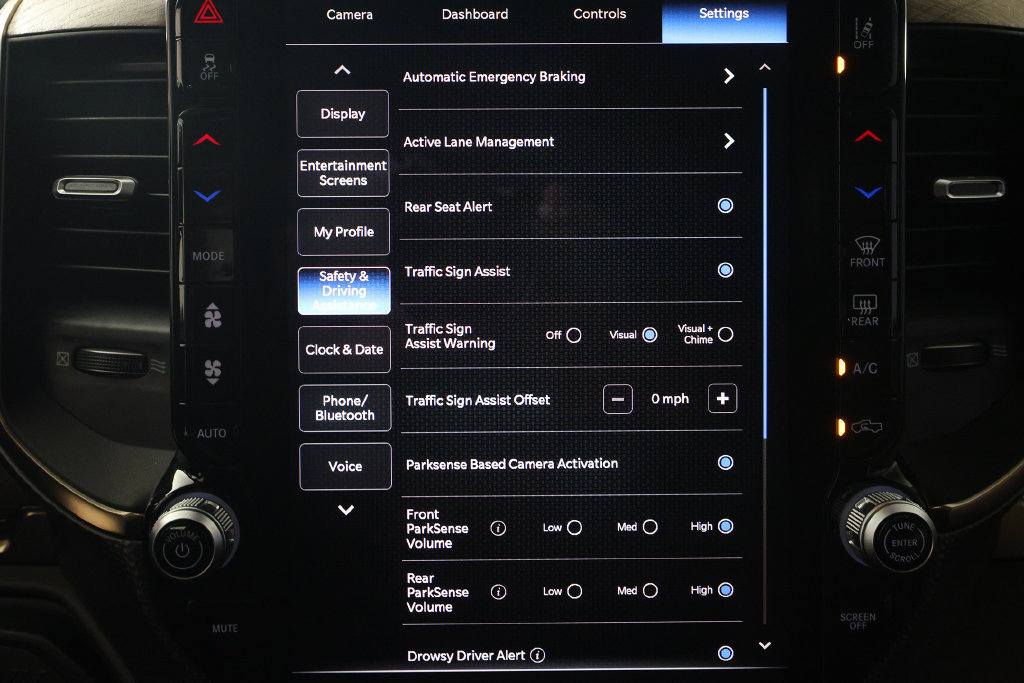Image resolution: width=1024 pixels, height=683 pixels.
Task: Tap the volume power knob
Action: [x=182, y=548]
